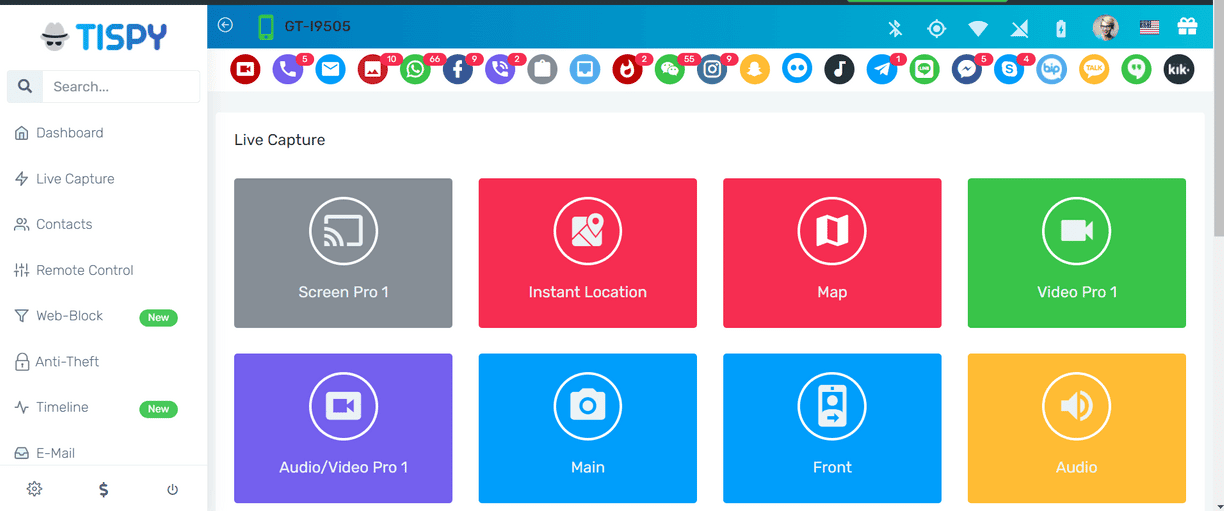The image size is (1224, 511).
Task: Open LINE messenger icon
Action: click(x=924, y=69)
